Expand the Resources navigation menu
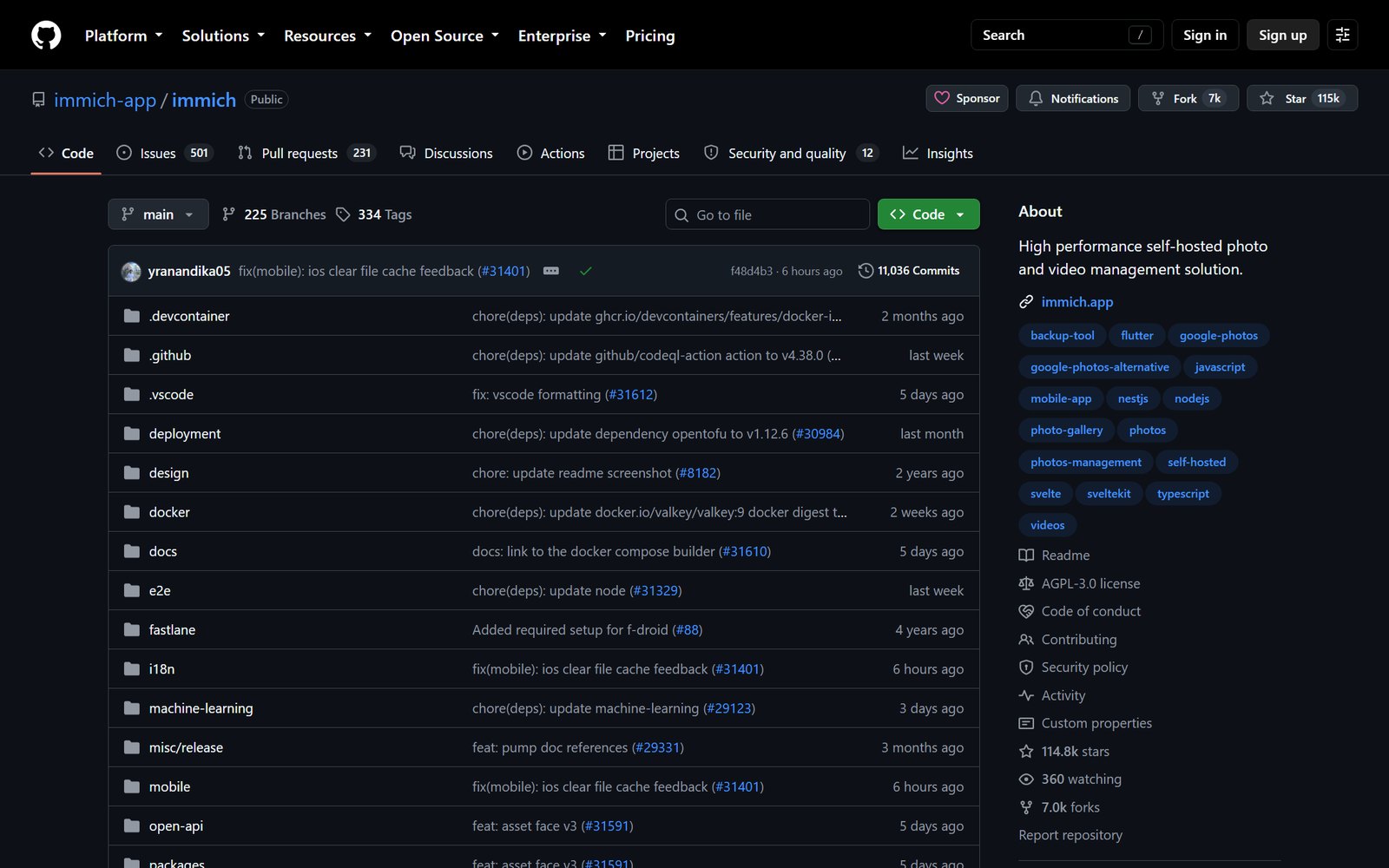Image resolution: width=1389 pixels, height=868 pixels. 327,36
